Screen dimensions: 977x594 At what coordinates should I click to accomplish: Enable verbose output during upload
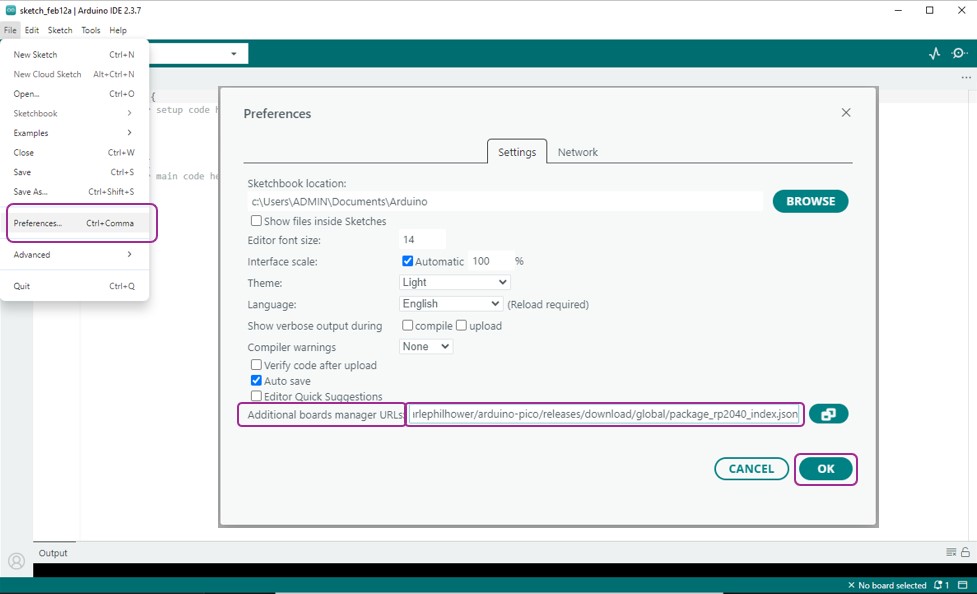(x=461, y=325)
